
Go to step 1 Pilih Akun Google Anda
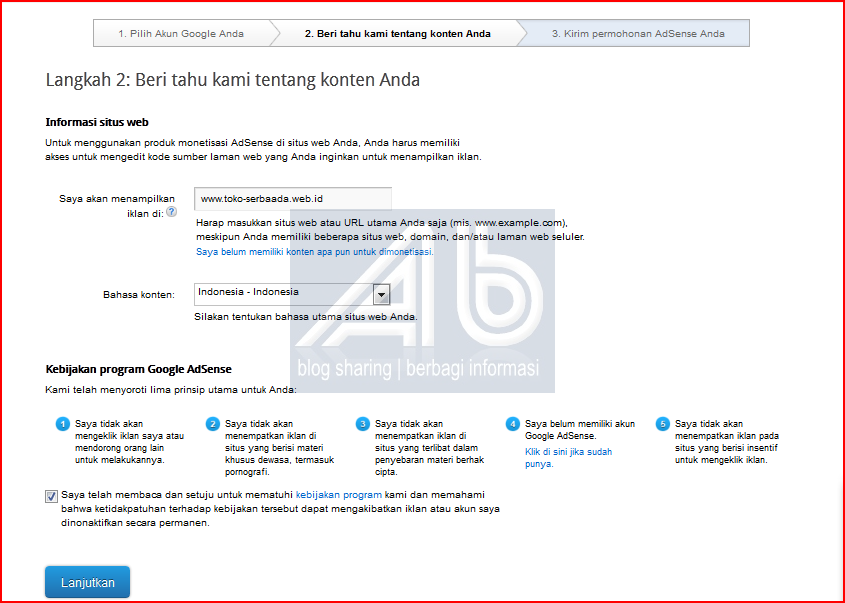[x=181, y=33]
